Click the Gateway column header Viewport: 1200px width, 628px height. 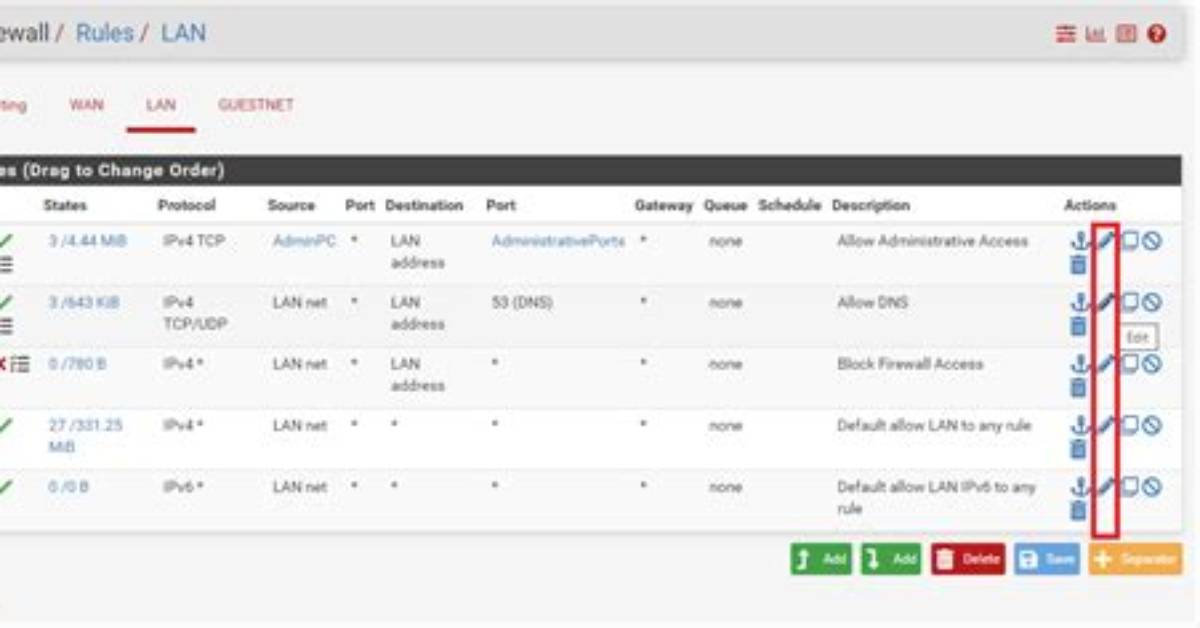[x=663, y=205]
